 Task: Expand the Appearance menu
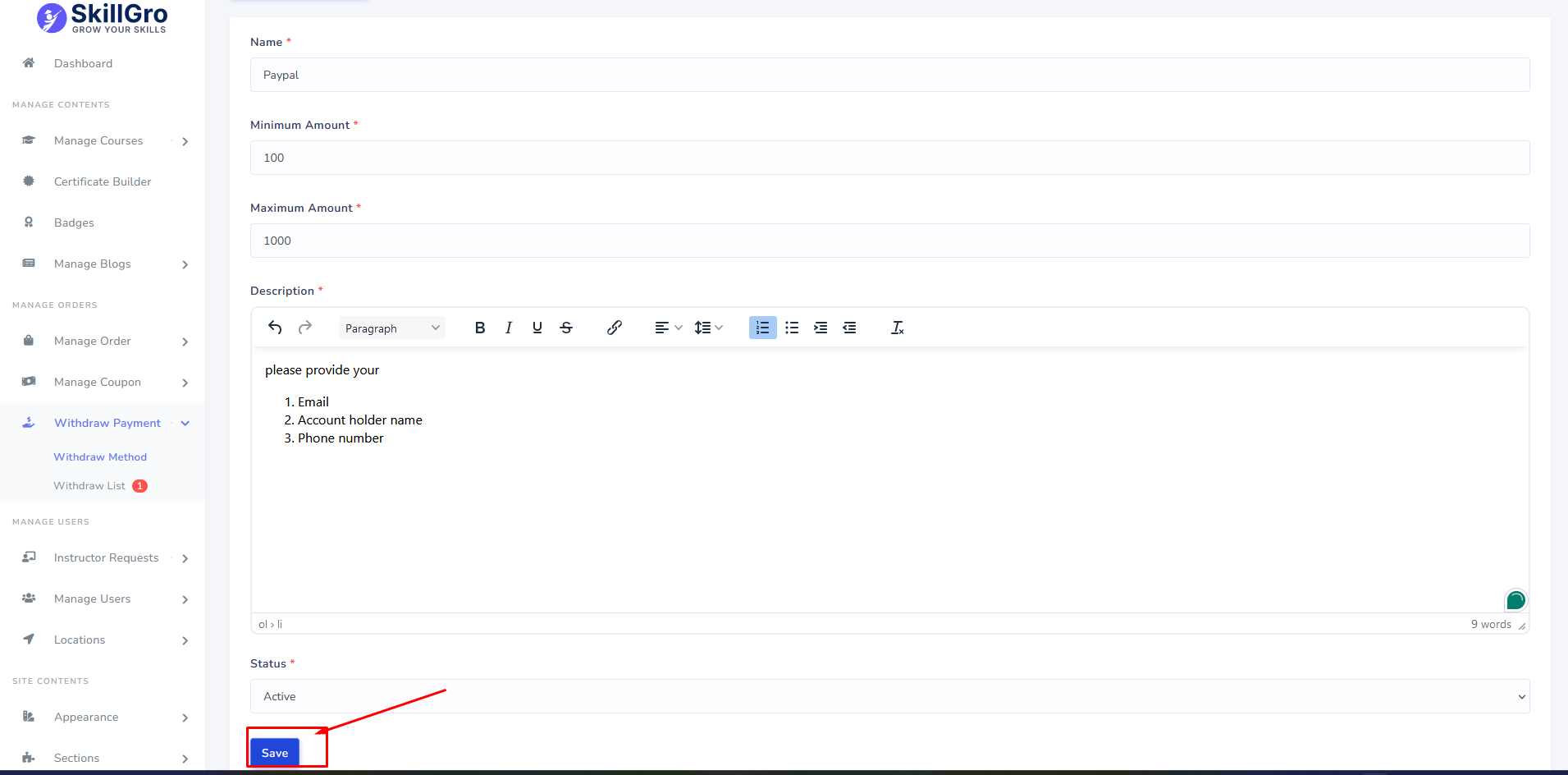103,717
